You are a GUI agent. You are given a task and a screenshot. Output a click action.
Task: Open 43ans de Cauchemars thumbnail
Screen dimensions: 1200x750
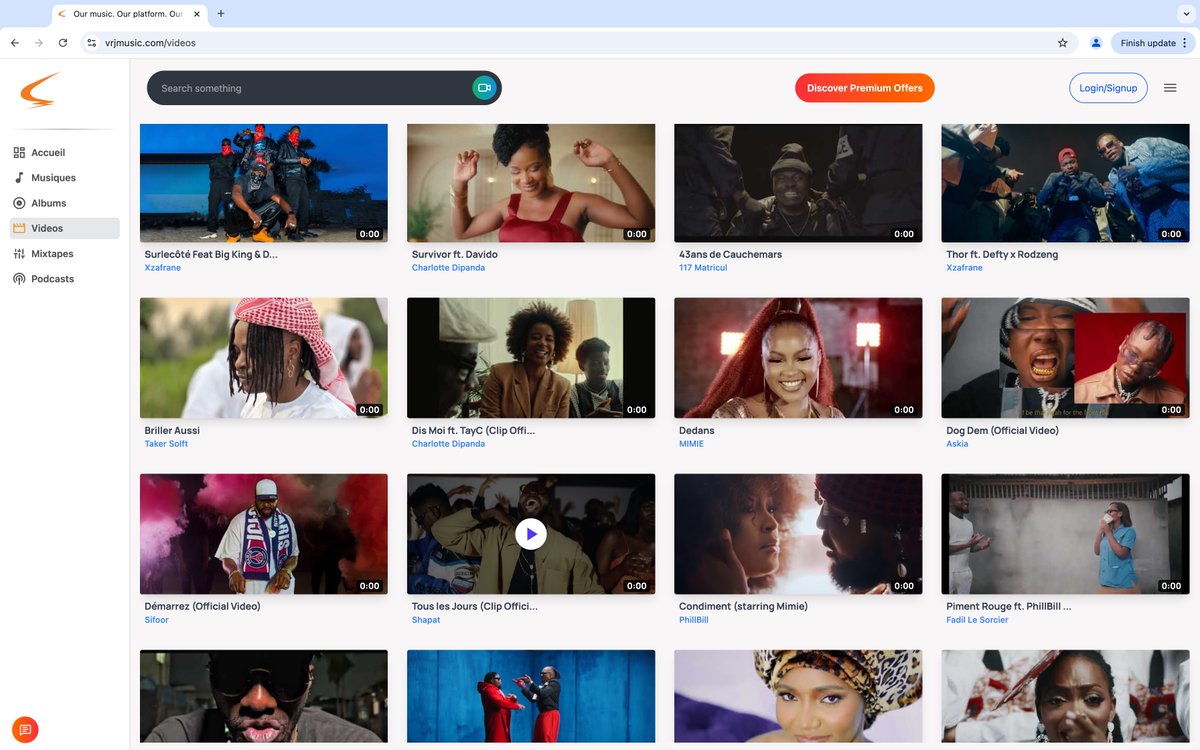(799, 183)
